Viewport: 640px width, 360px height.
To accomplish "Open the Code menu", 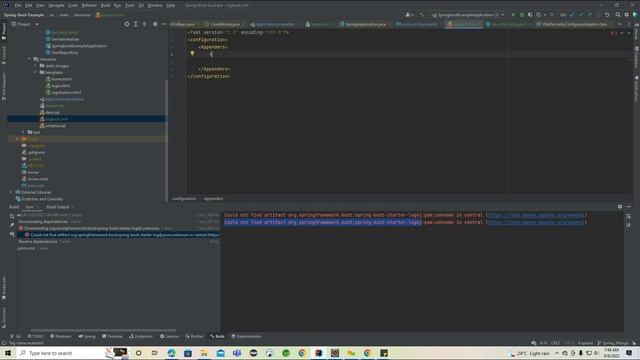I will click(73, 5).
